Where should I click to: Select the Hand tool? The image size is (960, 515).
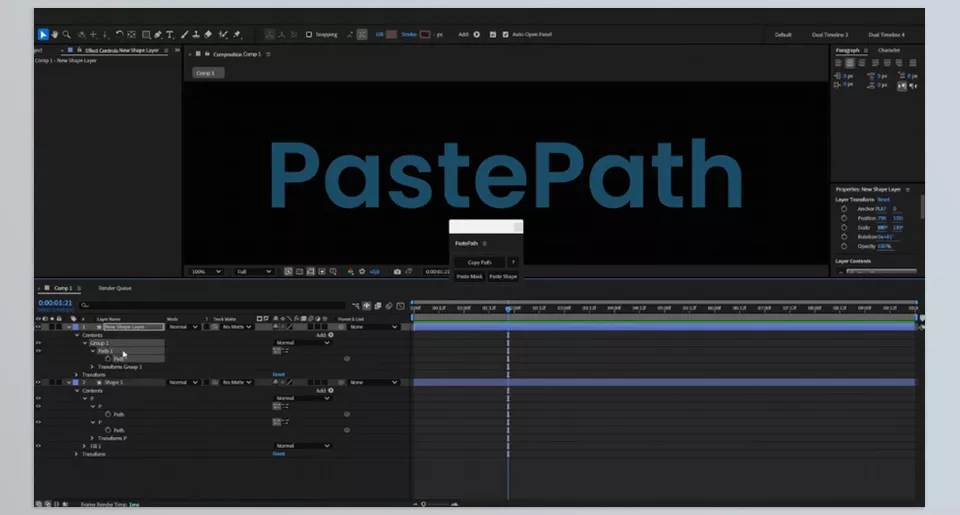(54, 35)
